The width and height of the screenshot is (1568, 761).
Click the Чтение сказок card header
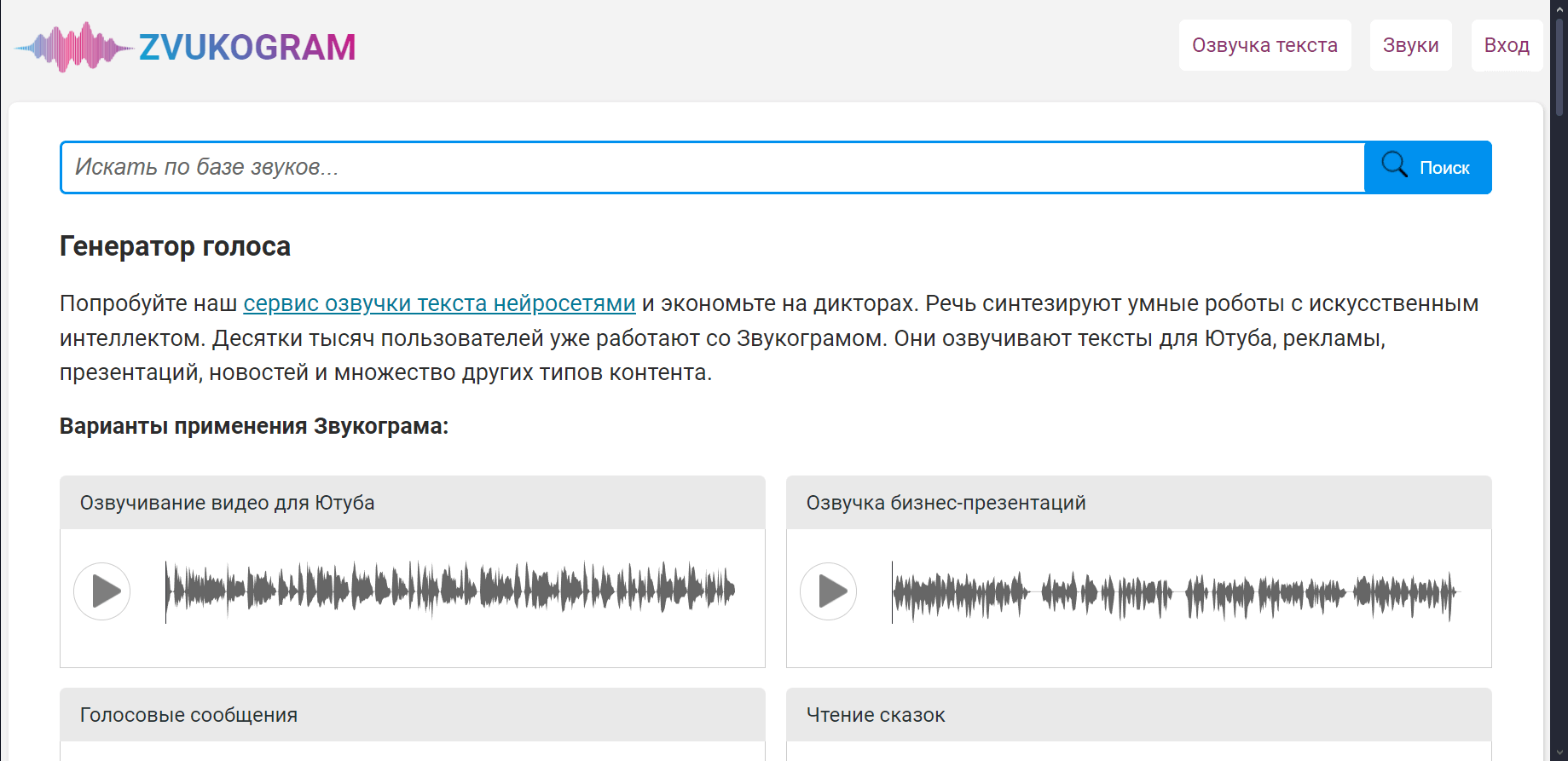coord(1139,715)
